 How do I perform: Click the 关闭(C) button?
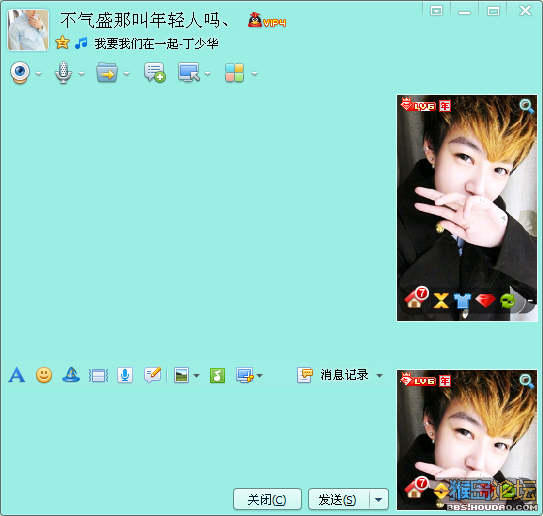[x=267, y=499]
